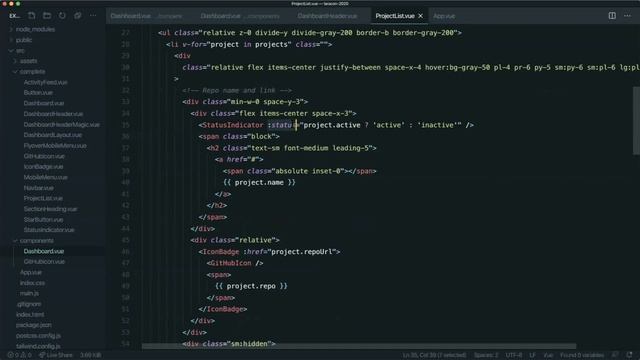
Task: Open App.vue in the file tree
Action: tap(31, 272)
